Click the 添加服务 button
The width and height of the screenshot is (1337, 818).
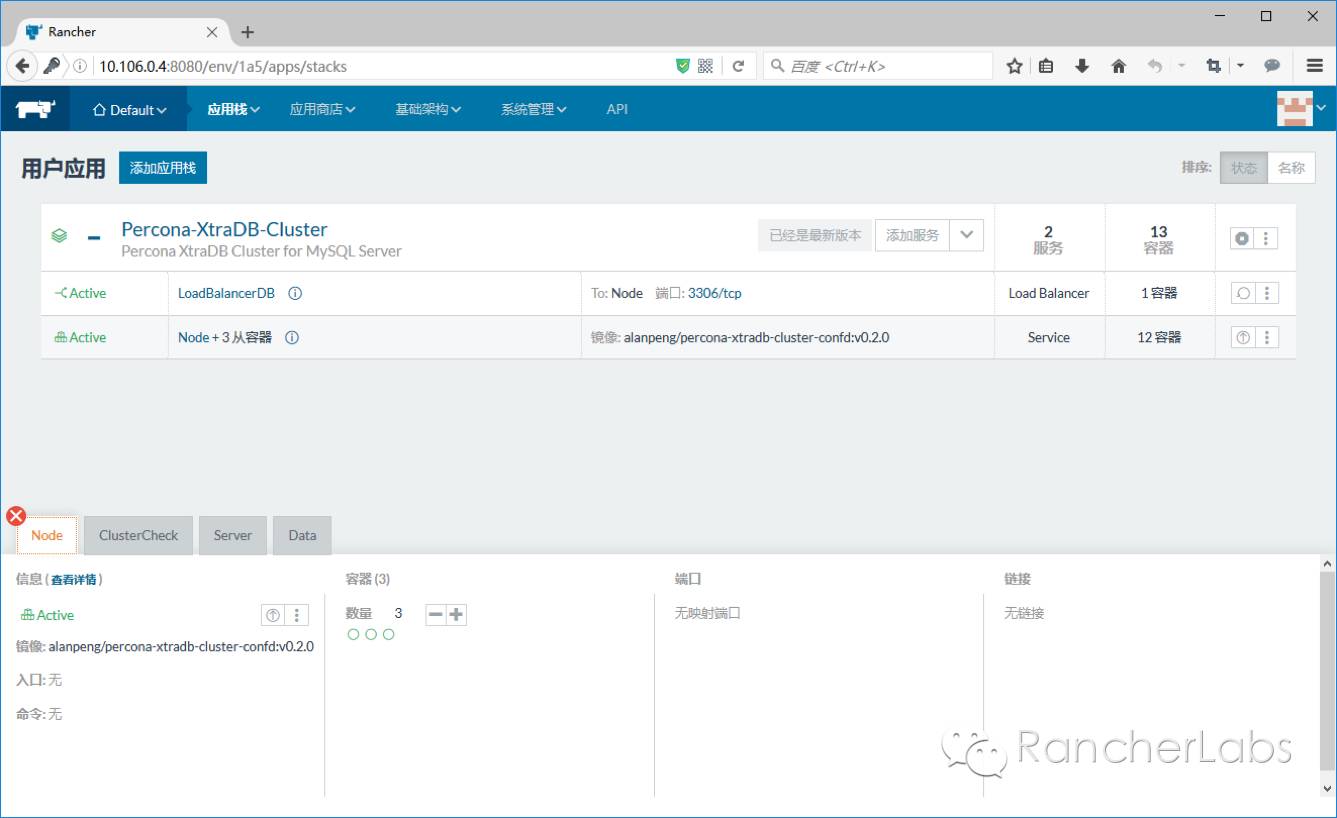point(912,235)
